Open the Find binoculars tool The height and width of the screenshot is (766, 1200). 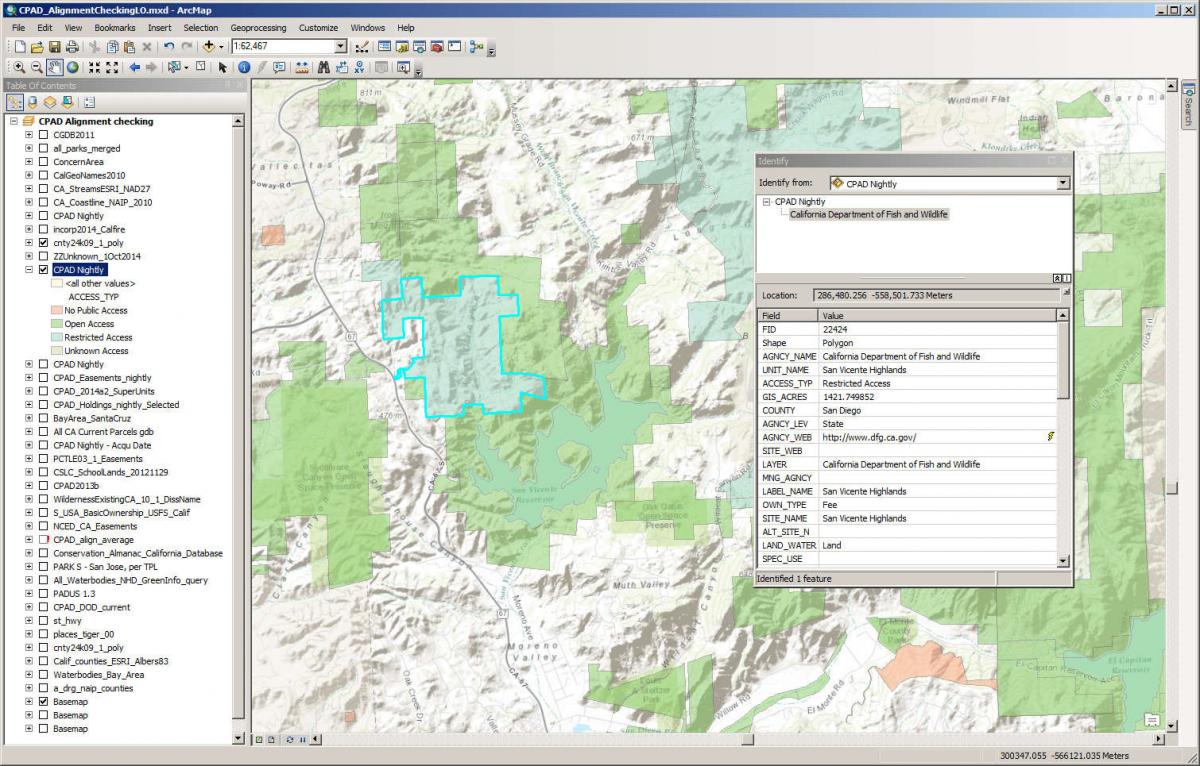324,67
